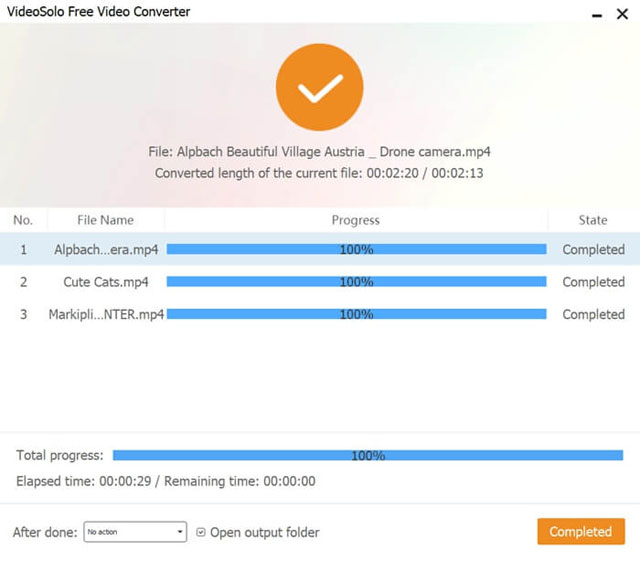This screenshot has height=561, width=640.
Task: Click the File Name column header
Action: coord(105,220)
